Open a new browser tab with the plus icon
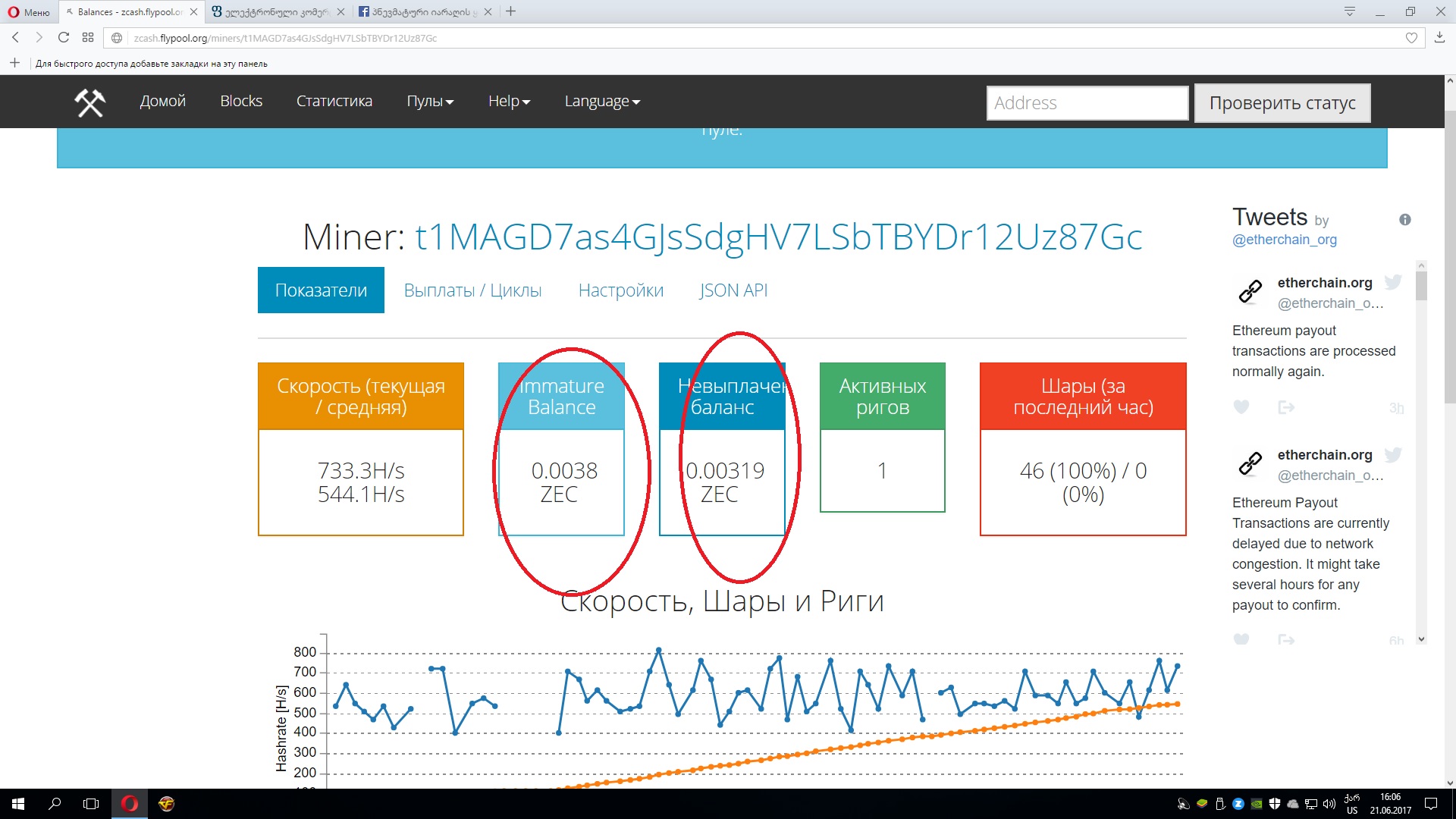This screenshot has height=819, width=1456. point(511,11)
